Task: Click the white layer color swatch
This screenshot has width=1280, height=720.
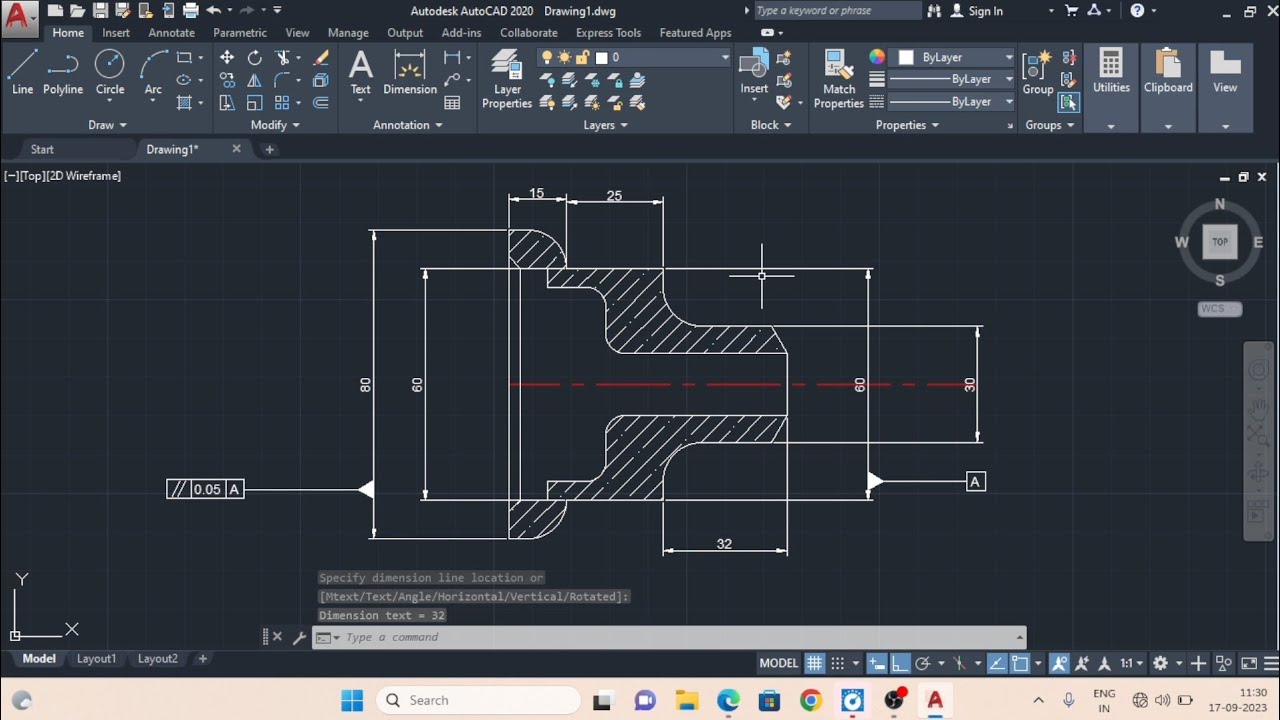Action: (x=601, y=58)
